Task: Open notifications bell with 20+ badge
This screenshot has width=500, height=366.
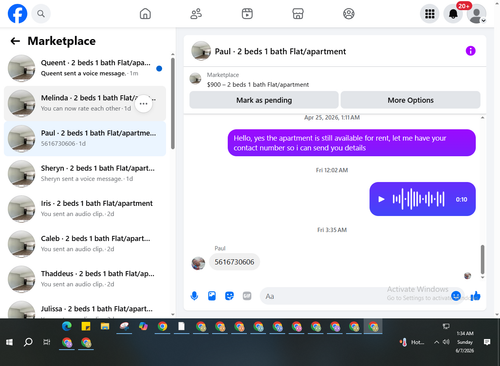Action: 453,14
